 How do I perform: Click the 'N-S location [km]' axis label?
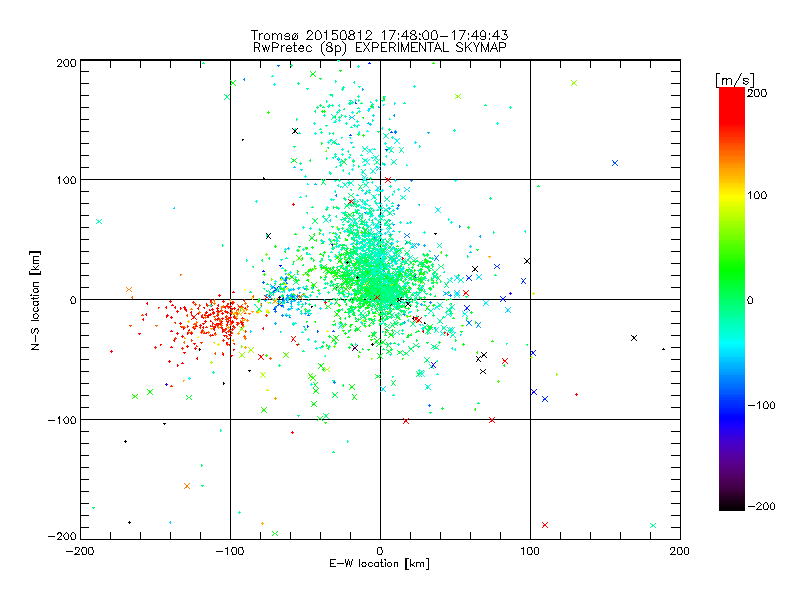click(35, 300)
